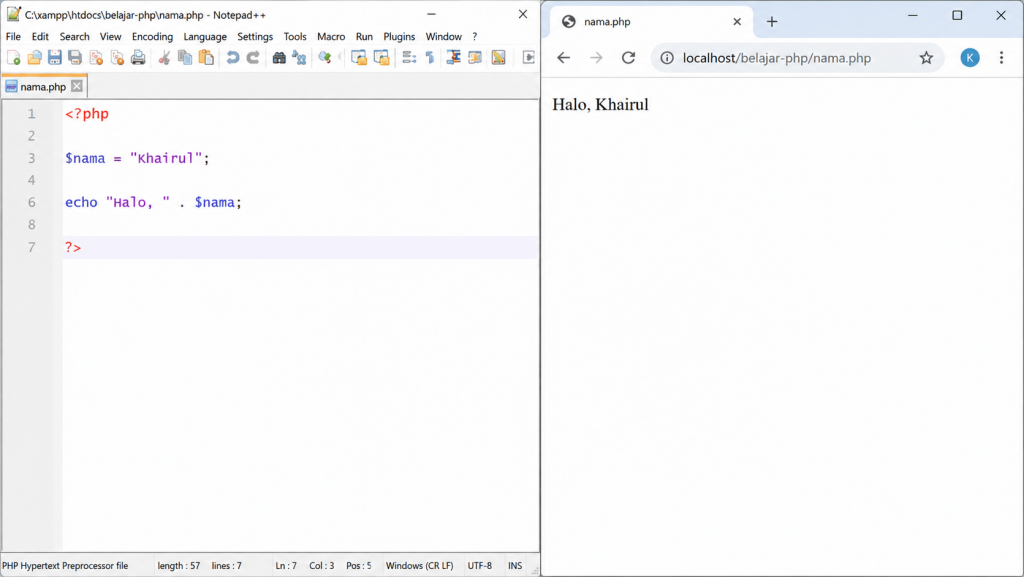1024x577 pixels.
Task: Toggle the indent guide icon
Action: click(453, 58)
